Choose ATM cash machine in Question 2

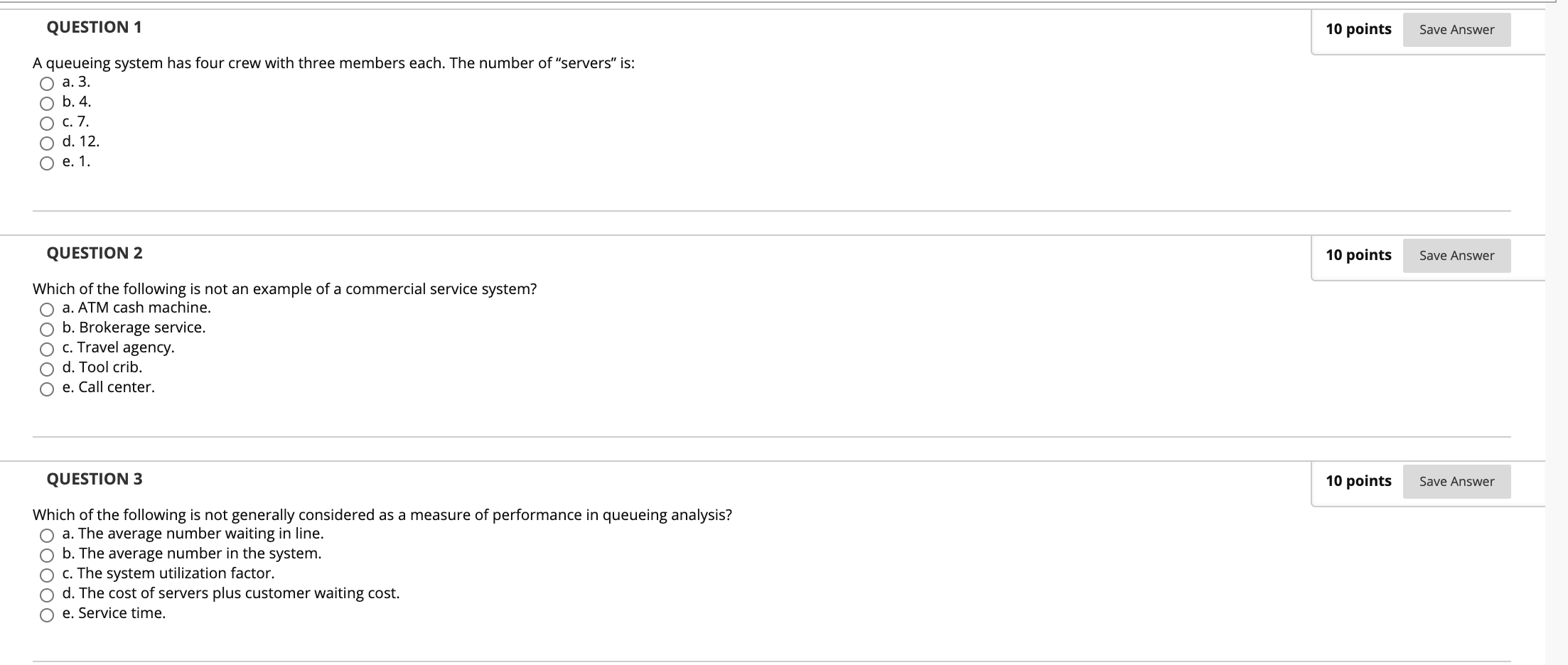tap(45, 308)
